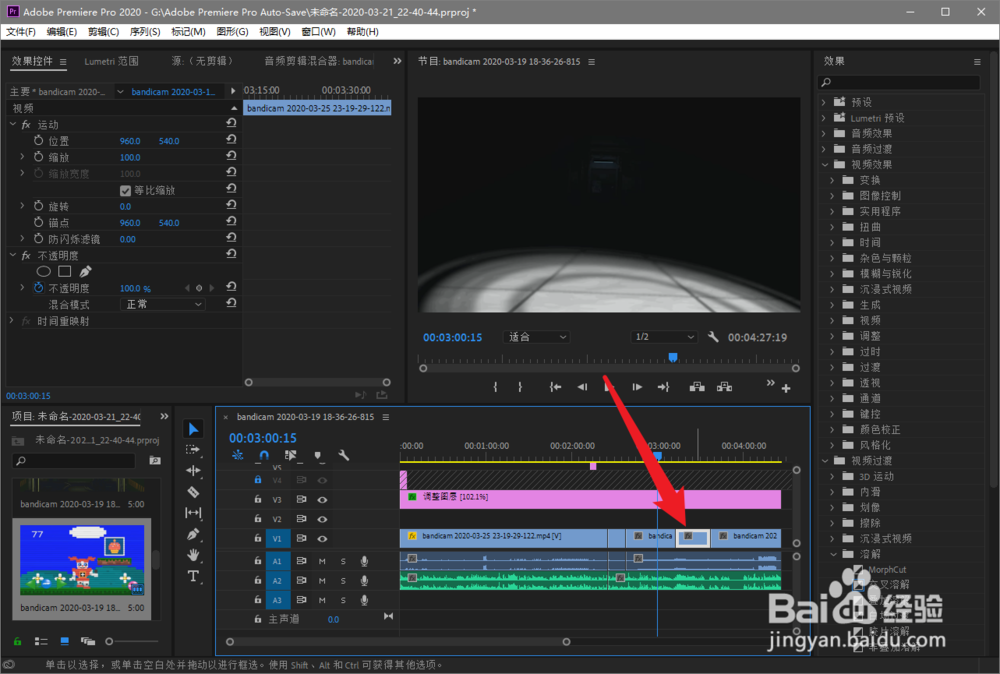
Task: Switch project panel to list view
Action: coord(41,641)
